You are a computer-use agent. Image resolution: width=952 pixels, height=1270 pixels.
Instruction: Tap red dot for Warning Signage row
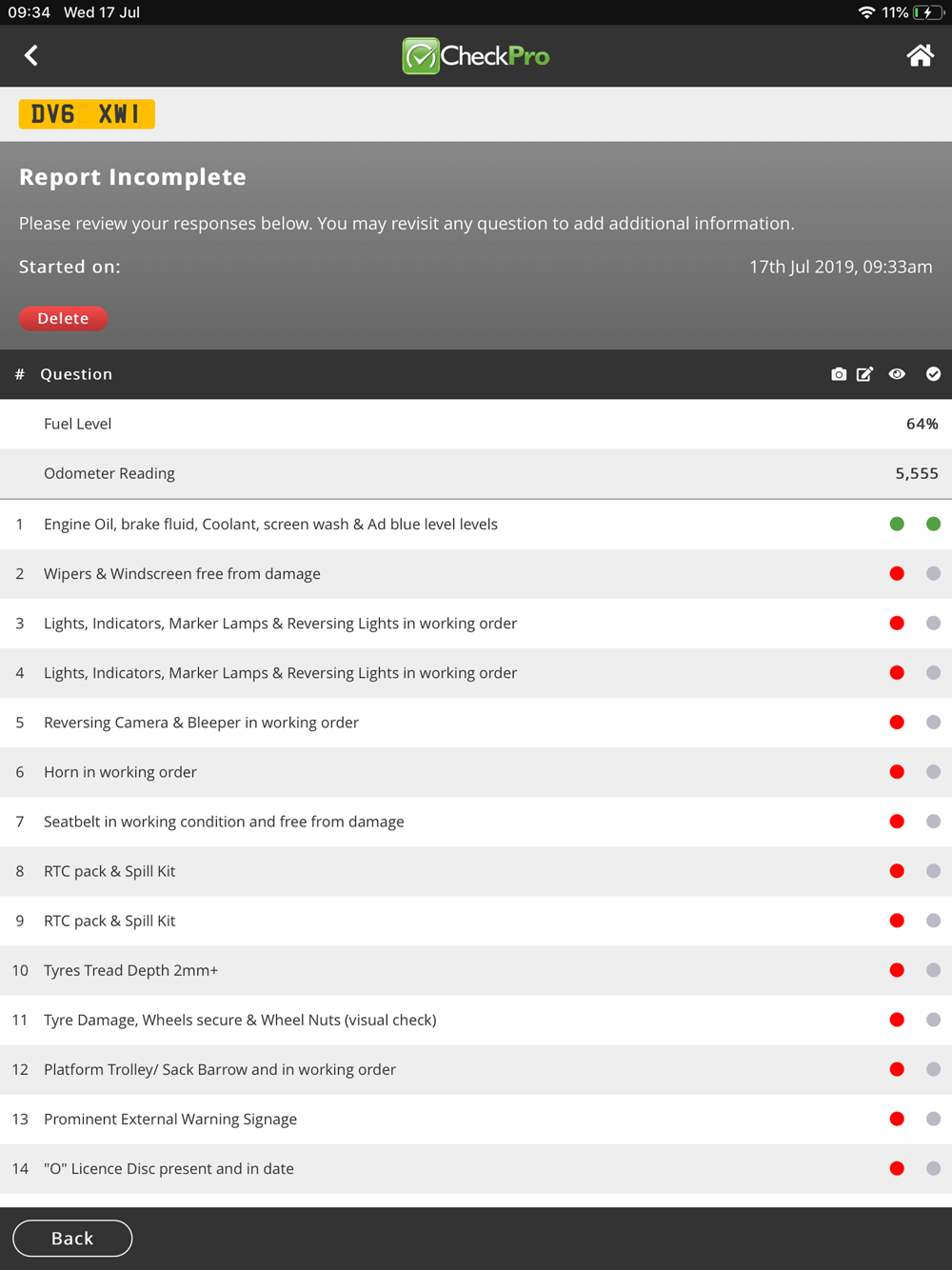[x=897, y=1119]
